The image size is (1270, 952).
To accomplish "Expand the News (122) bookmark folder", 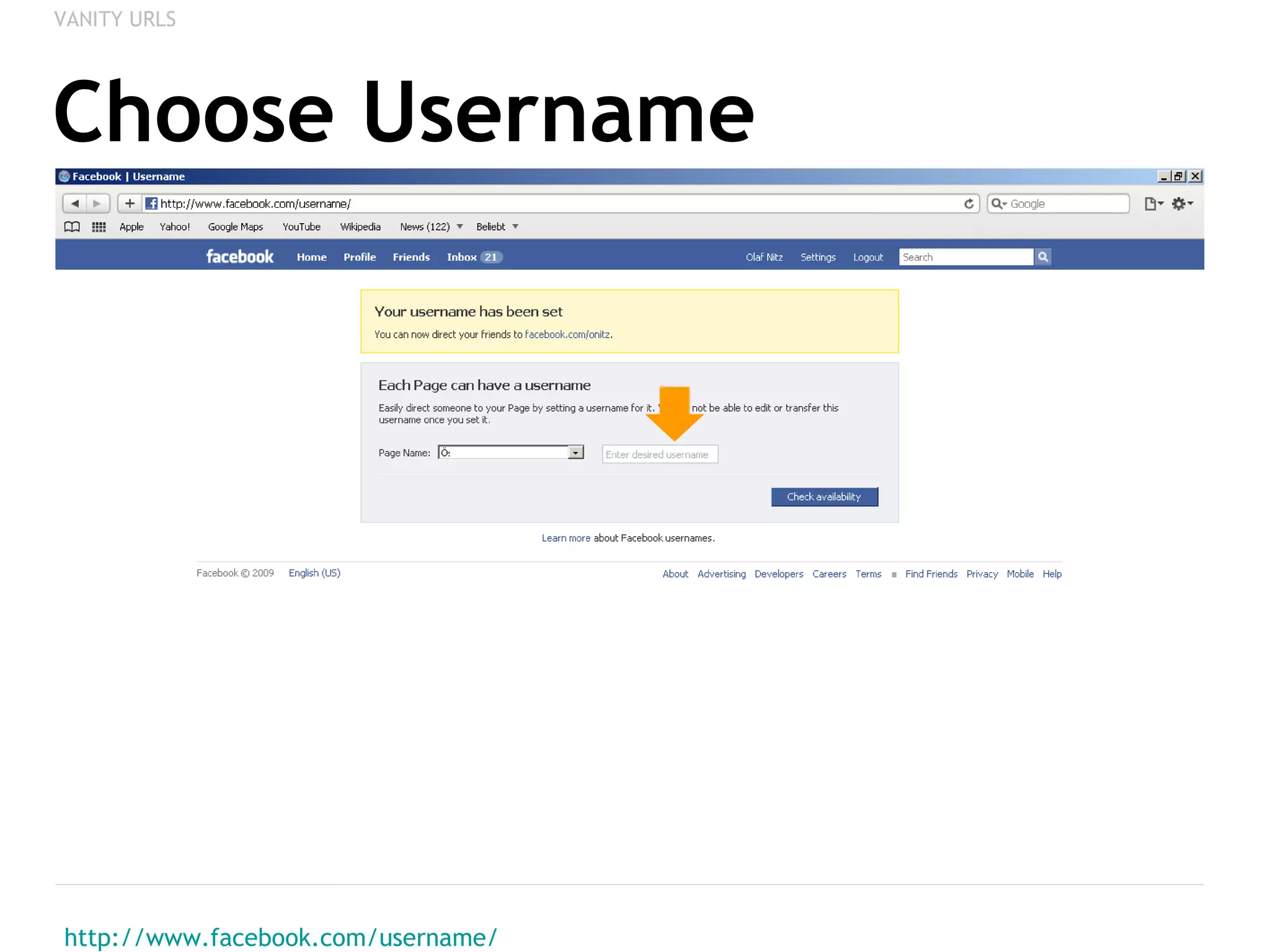I will (432, 227).
